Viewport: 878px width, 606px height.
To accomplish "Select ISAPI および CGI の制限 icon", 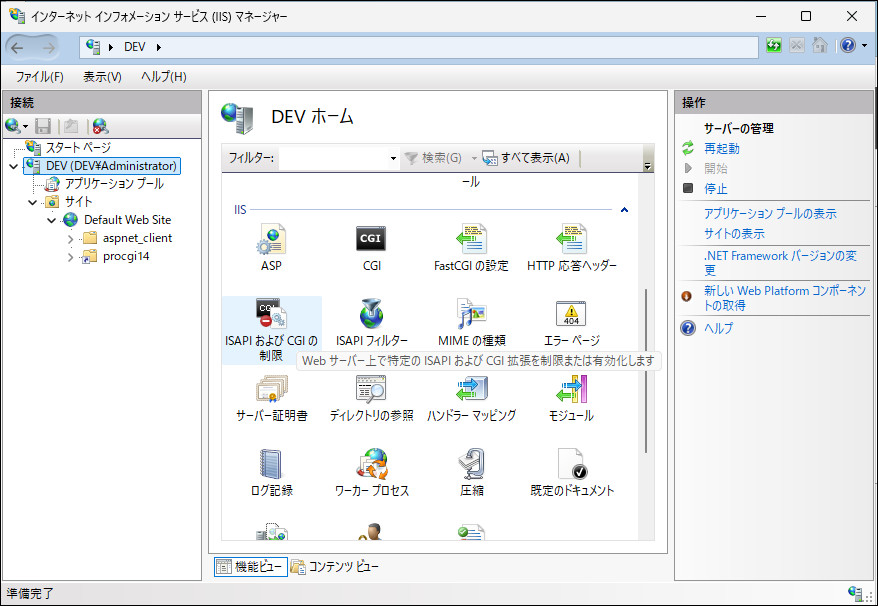I will tap(272, 330).
